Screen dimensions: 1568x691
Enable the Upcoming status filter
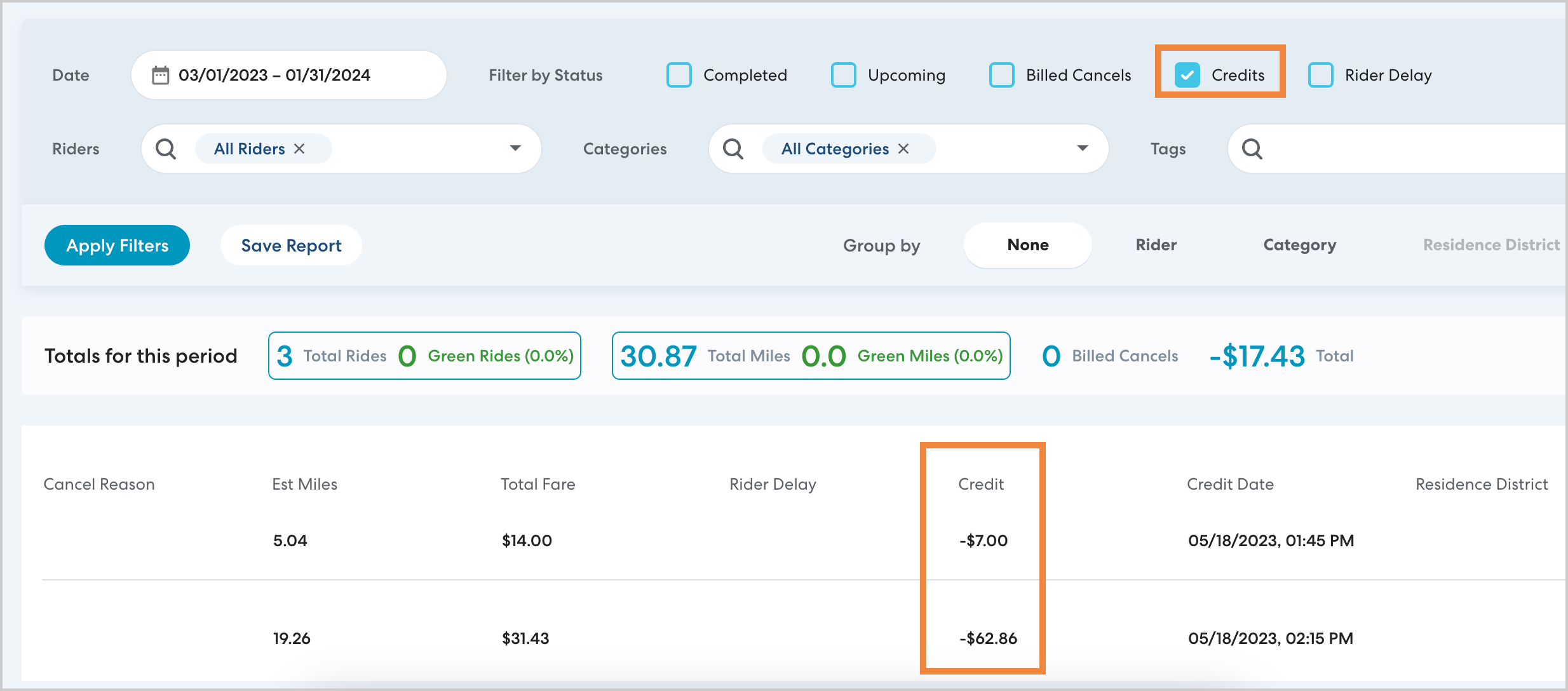(x=843, y=75)
